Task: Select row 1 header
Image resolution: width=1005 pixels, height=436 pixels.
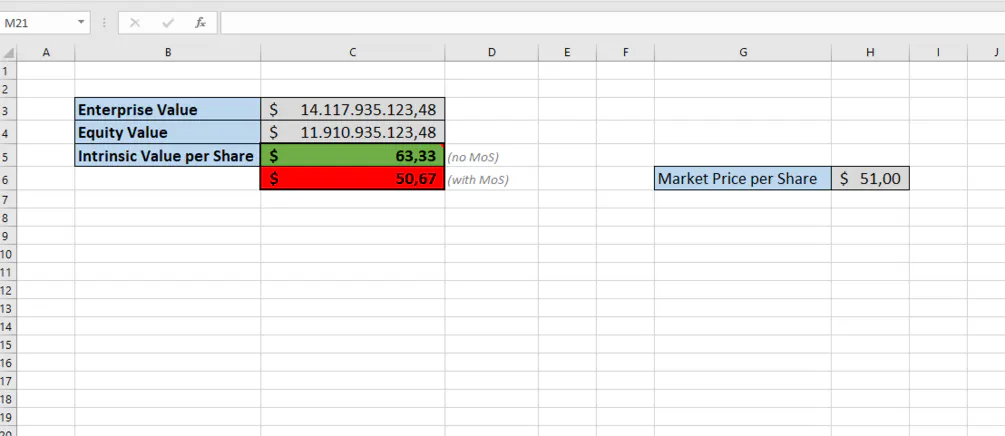Action: [8, 71]
